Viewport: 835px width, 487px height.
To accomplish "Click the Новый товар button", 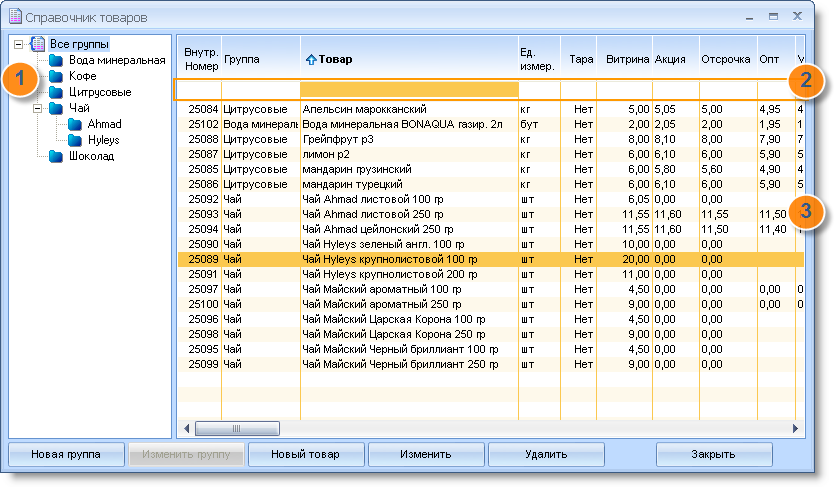I will [x=306, y=455].
